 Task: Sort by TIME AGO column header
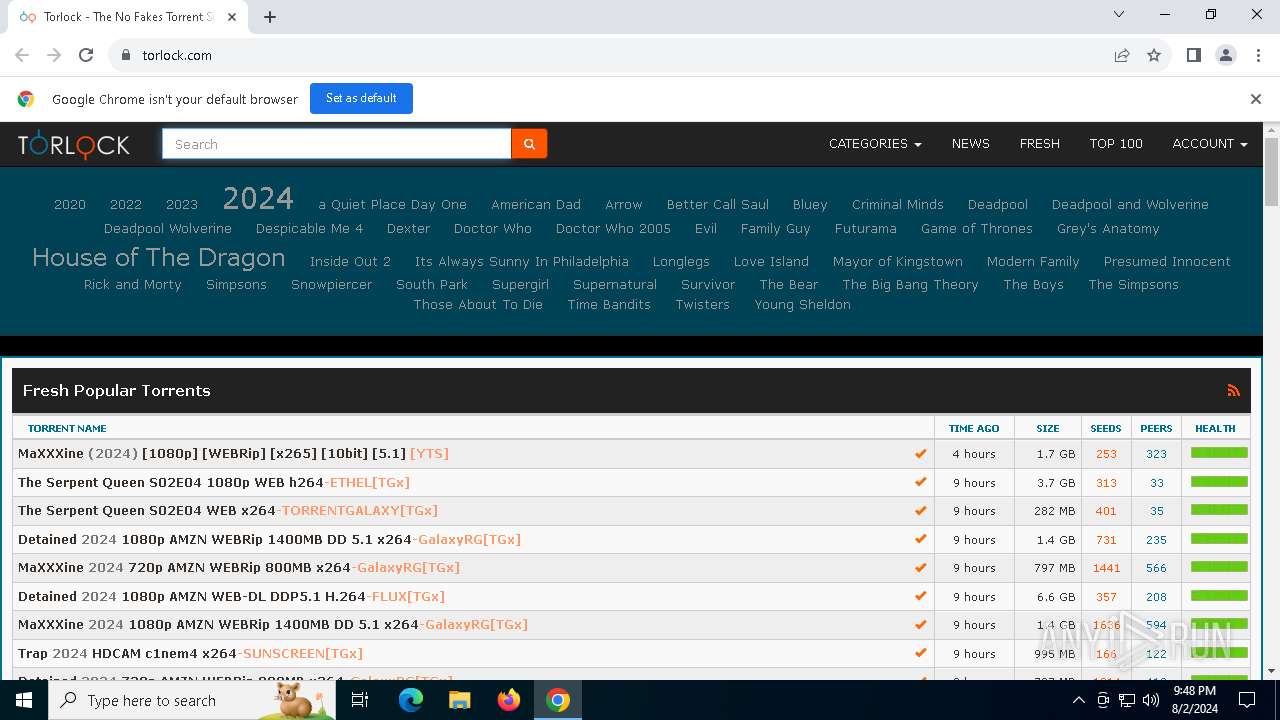coord(974,428)
